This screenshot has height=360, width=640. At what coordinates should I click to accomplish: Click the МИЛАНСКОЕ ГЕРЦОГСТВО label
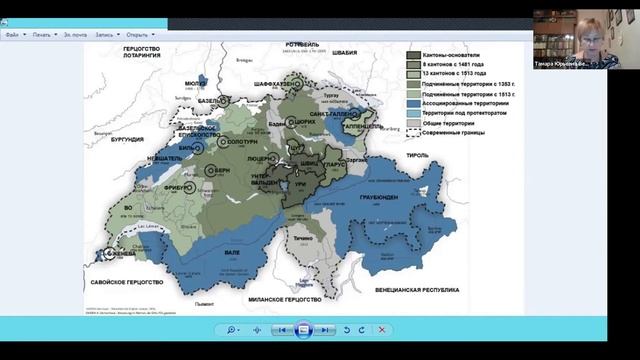click(x=285, y=300)
